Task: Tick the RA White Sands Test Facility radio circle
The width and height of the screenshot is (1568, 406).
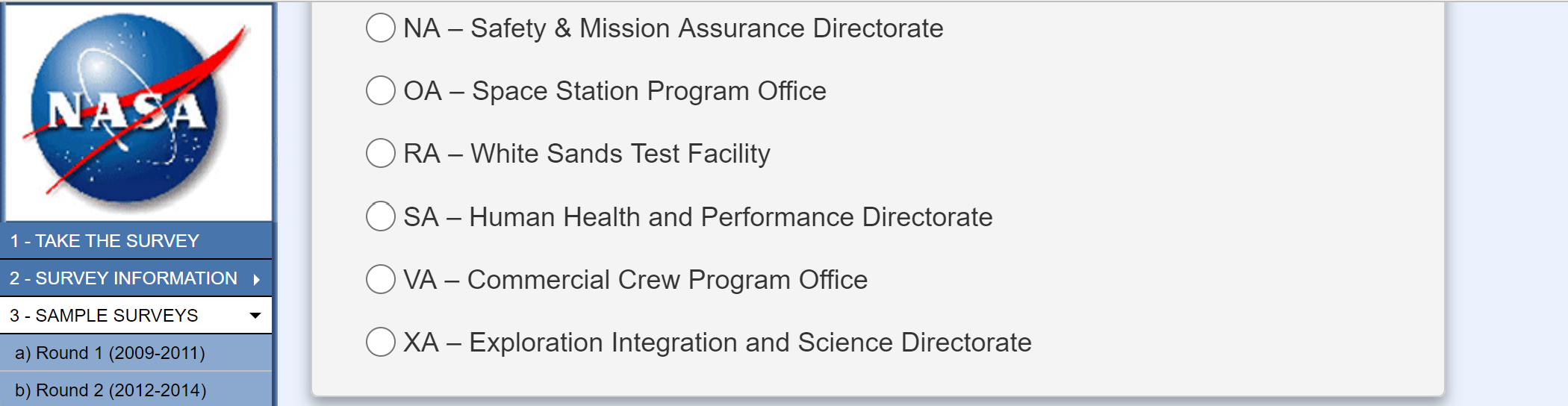Action: [x=381, y=153]
